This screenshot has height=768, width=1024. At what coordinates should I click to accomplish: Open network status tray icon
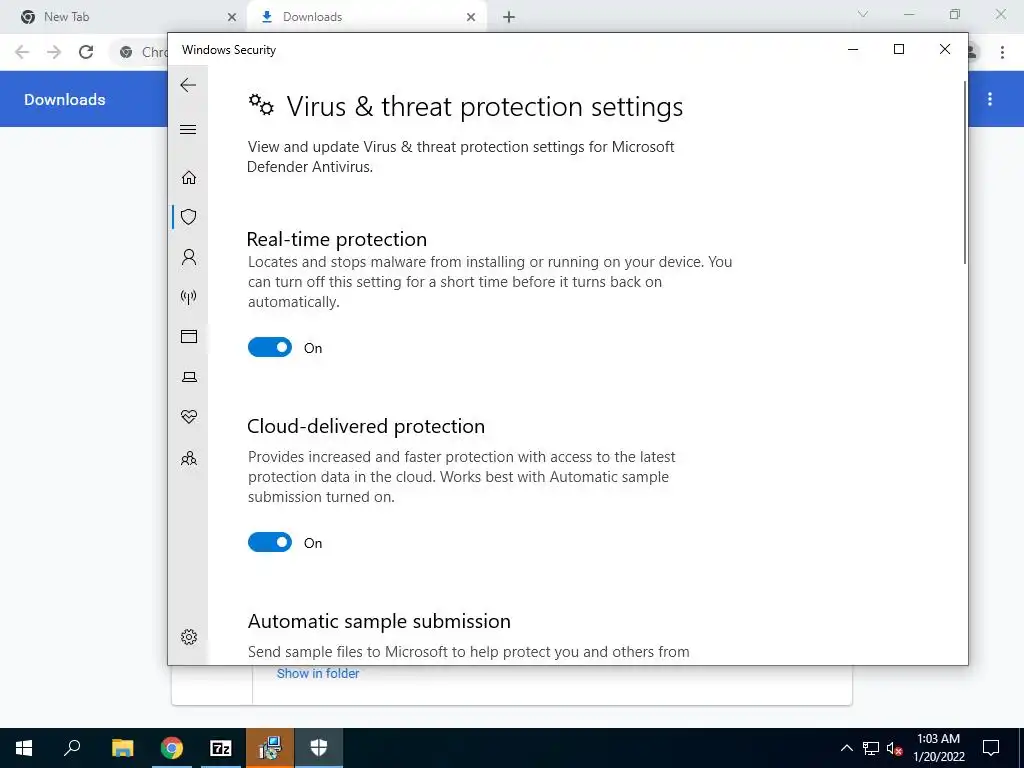coord(871,748)
